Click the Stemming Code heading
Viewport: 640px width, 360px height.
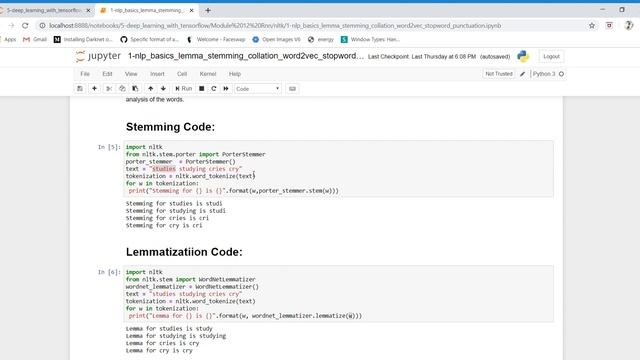pos(170,127)
